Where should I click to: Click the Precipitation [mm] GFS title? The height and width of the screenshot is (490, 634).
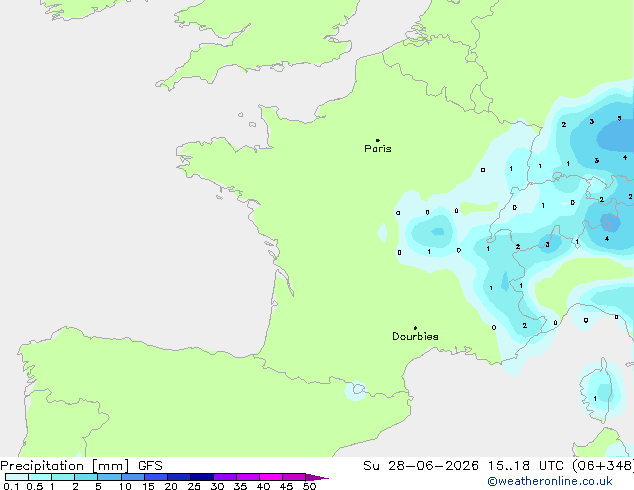pyautogui.click(x=81, y=466)
